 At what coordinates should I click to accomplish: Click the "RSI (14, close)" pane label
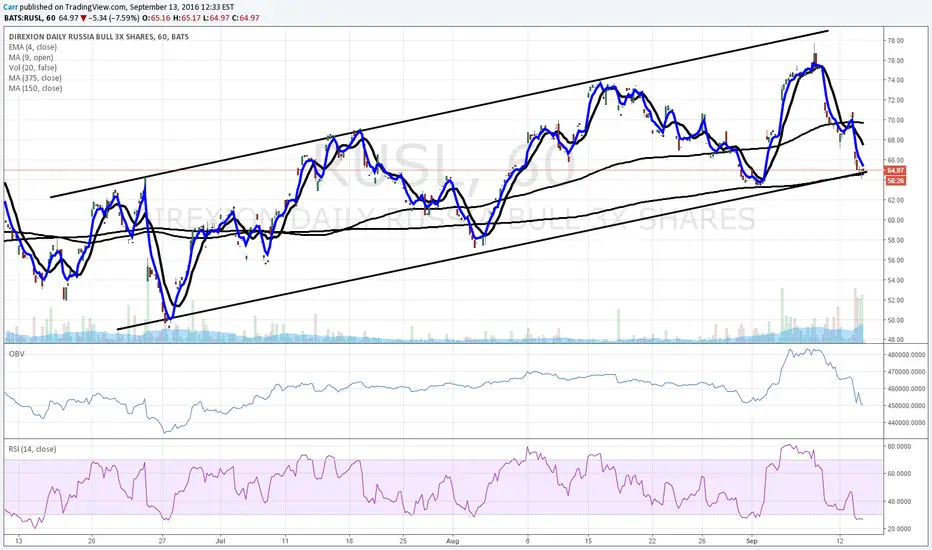32,449
